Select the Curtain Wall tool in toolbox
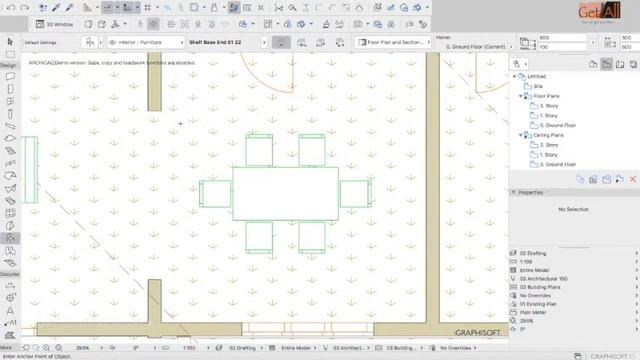640x360 pixels. (x=10, y=213)
